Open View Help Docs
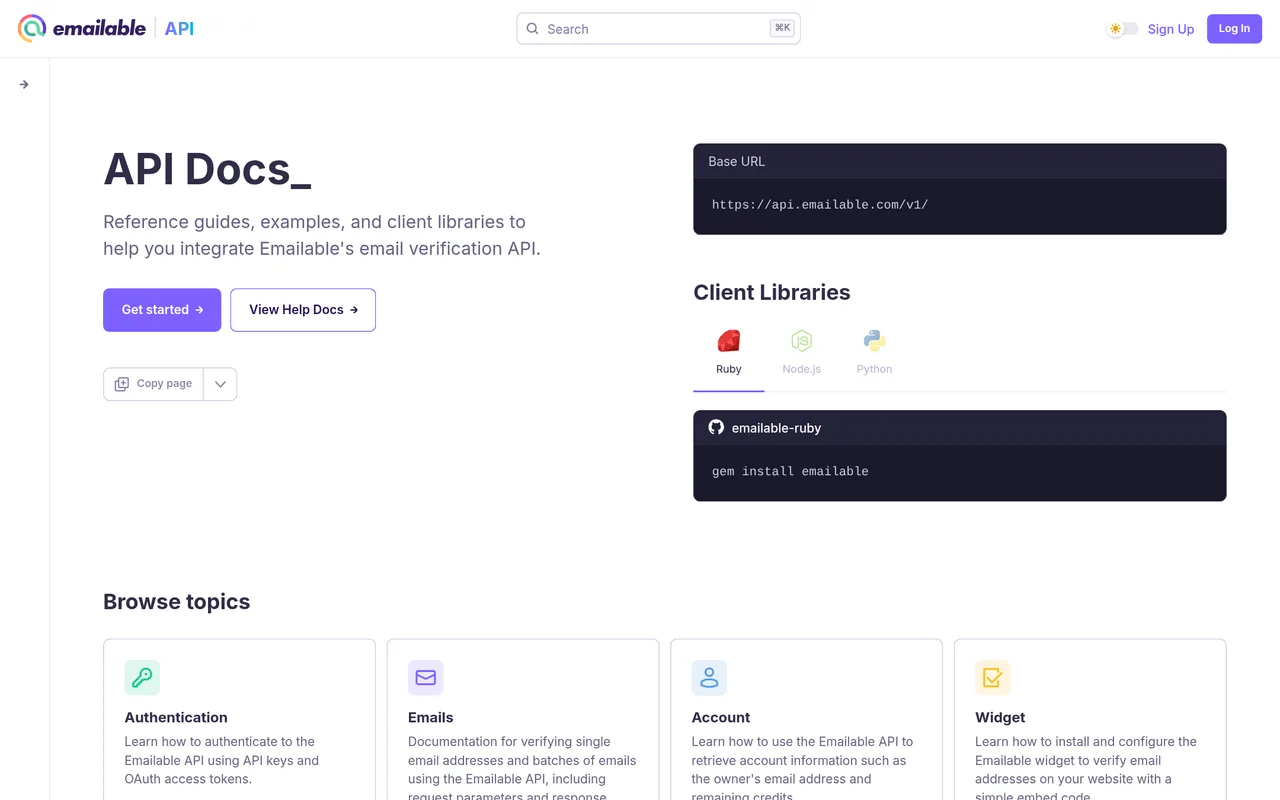The image size is (1280, 800). pos(303,310)
